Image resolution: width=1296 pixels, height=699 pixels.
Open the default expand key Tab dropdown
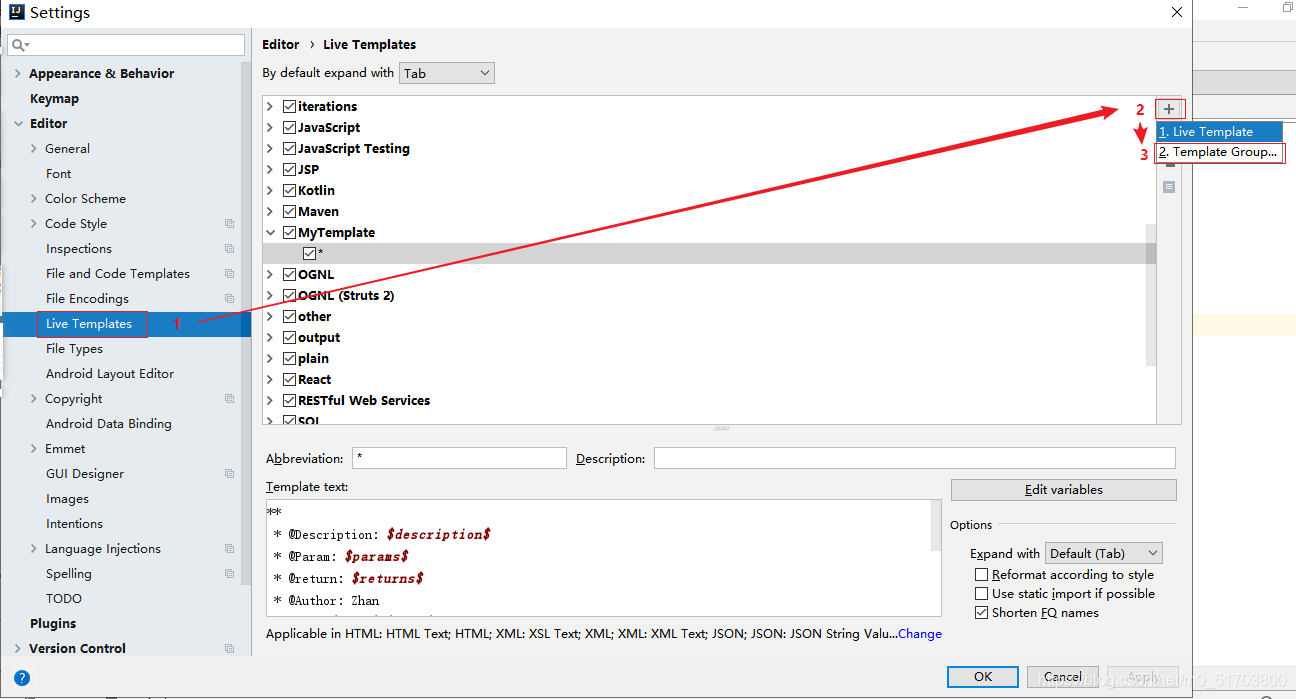click(447, 73)
